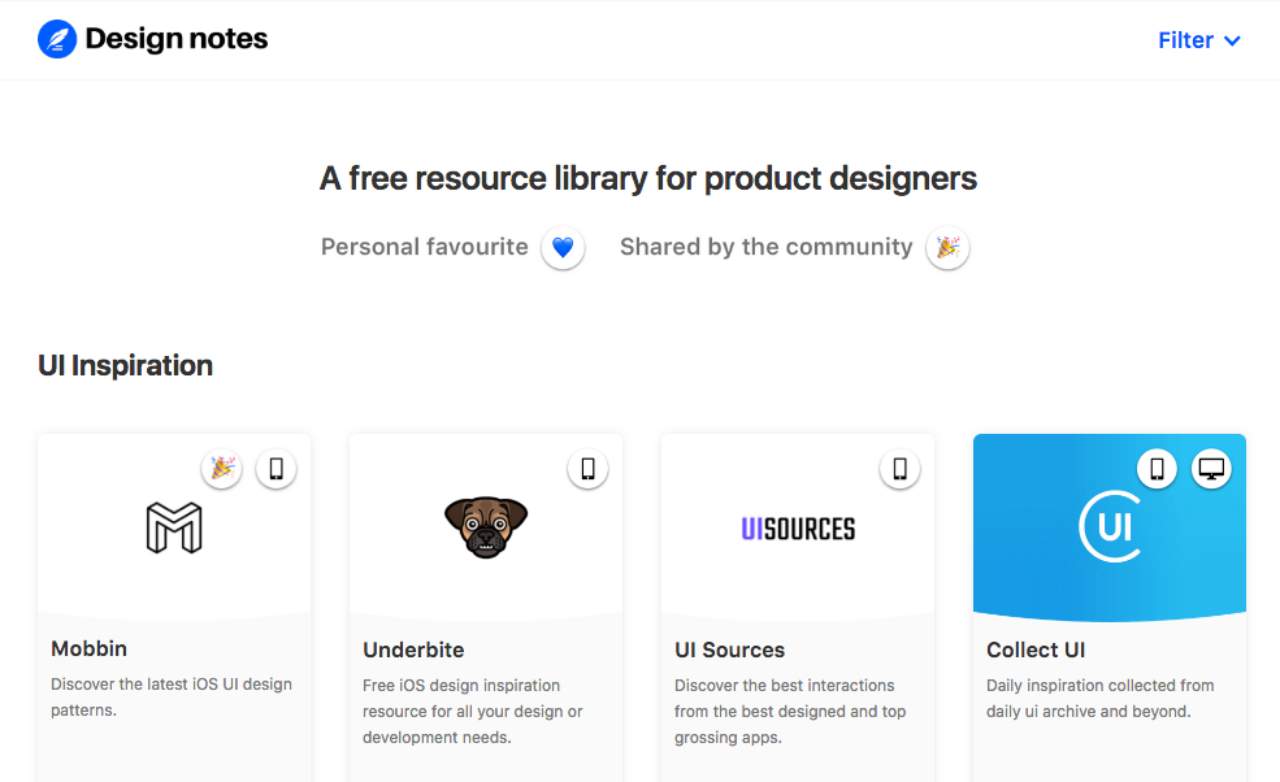The height and width of the screenshot is (782, 1280).
Task: Open the Collect UI blue logo thumbnail
Action: [x=1110, y=527]
